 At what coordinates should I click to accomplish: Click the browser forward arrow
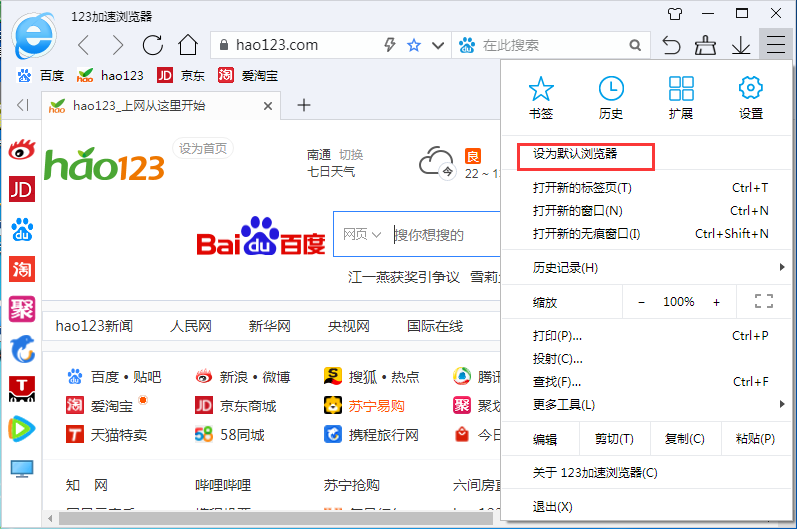click(117, 45)
